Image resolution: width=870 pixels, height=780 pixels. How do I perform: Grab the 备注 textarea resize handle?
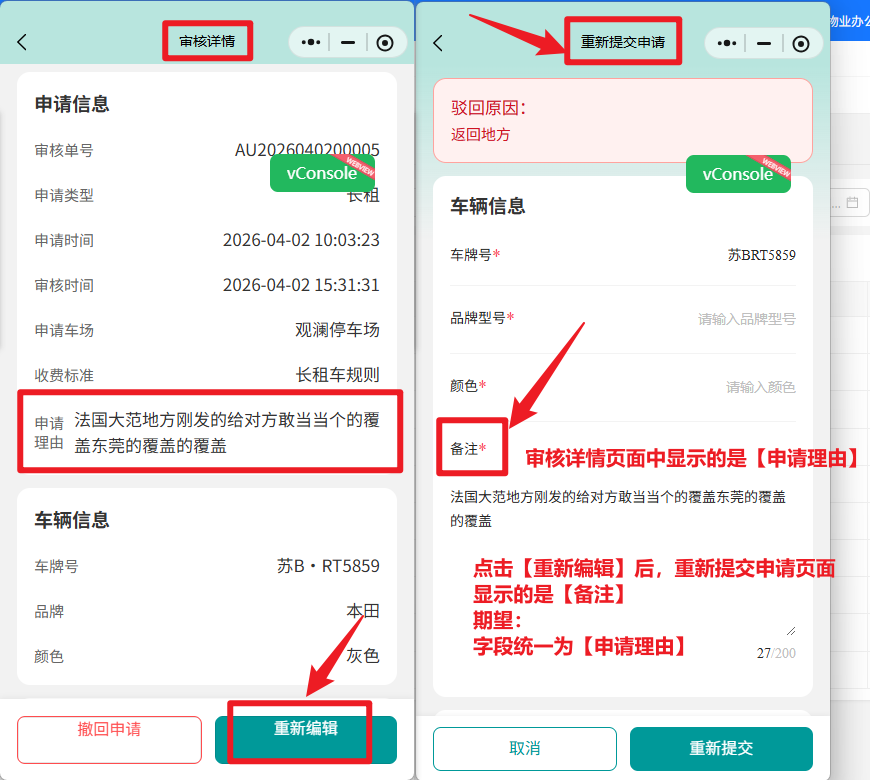click(x=792, y=630)
